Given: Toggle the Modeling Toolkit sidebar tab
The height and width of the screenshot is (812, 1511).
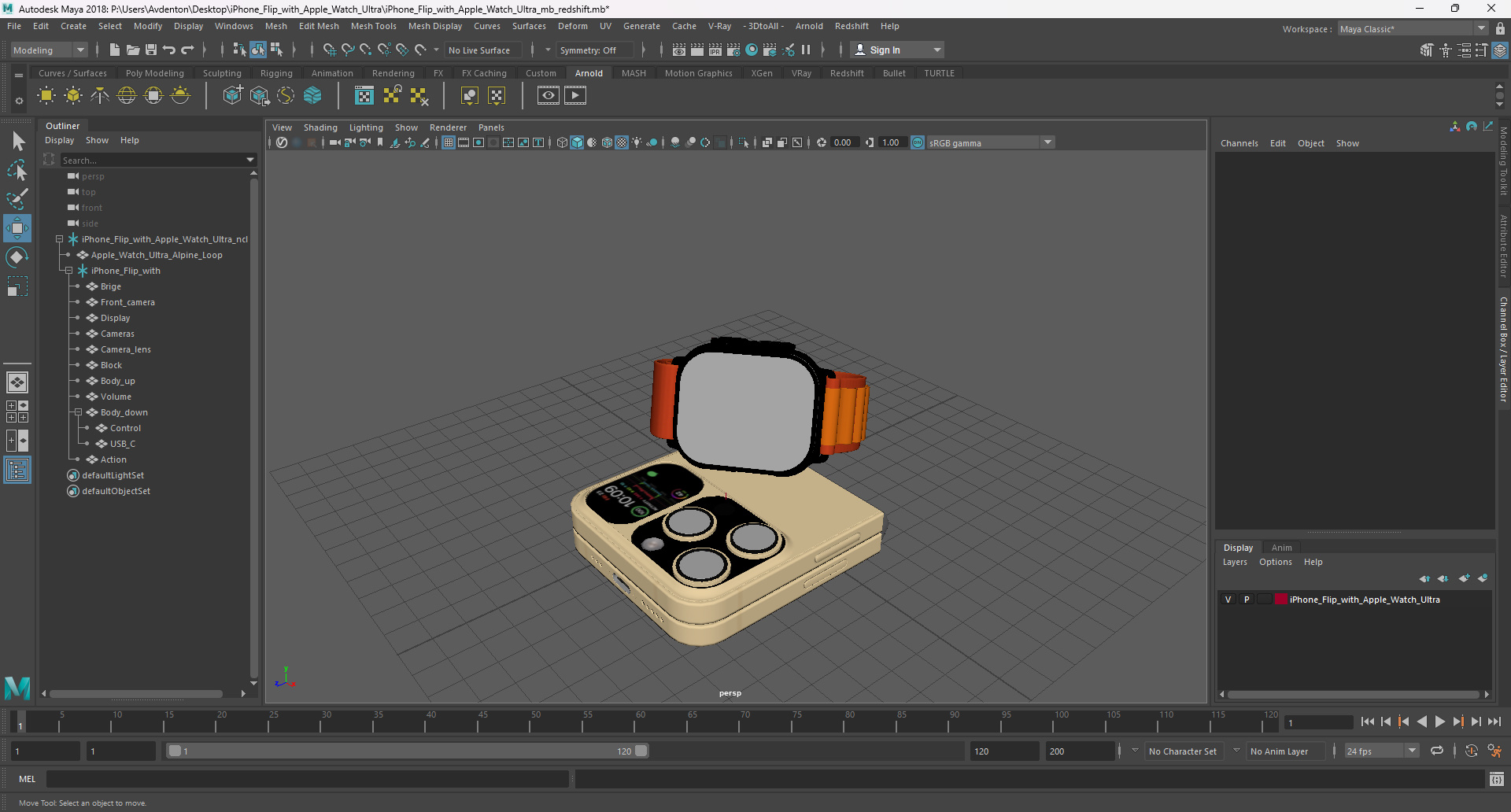Looking at the screenshot, I should pyautogui.click(x=1503, y=161).
